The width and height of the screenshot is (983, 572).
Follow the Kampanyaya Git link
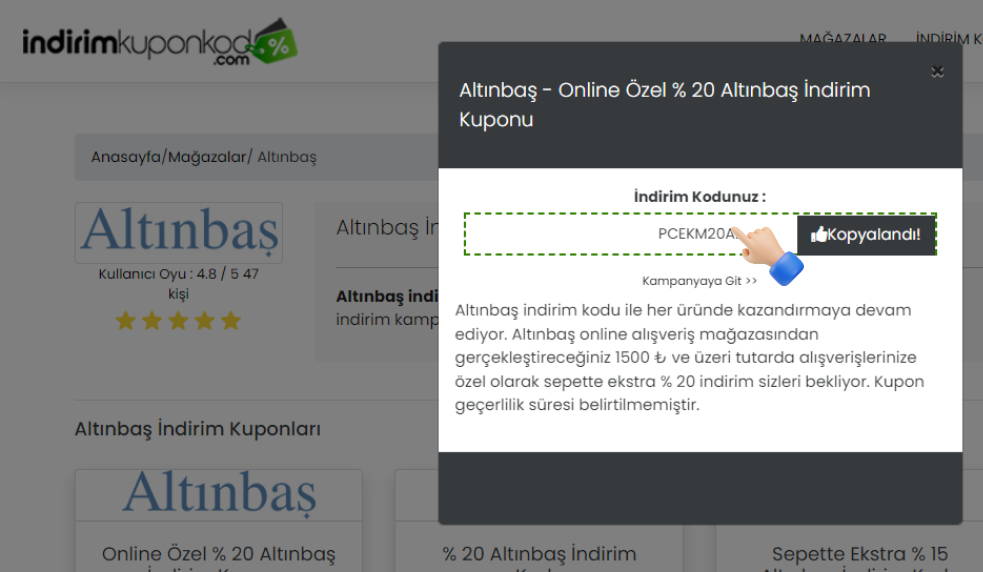[x=700, y=281]
